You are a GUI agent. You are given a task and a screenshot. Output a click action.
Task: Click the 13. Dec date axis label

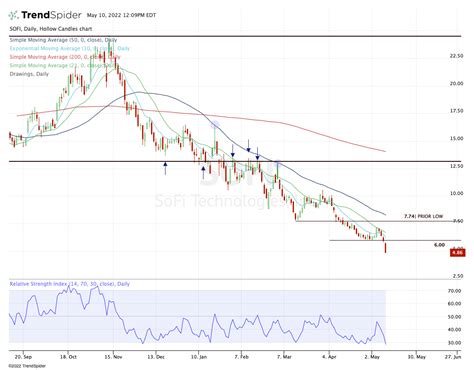[156, 357]
